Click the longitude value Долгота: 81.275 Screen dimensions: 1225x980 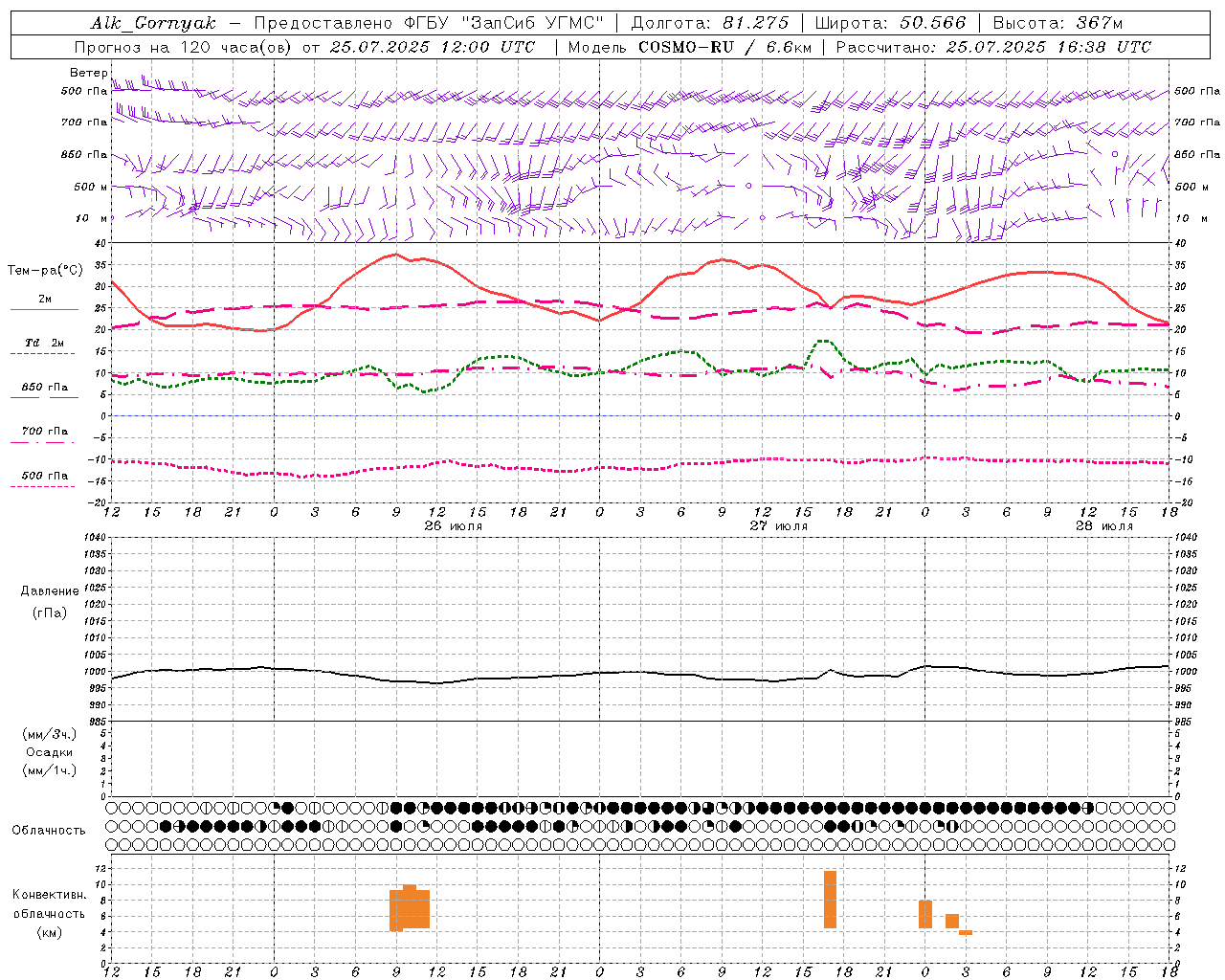point(710,22)
